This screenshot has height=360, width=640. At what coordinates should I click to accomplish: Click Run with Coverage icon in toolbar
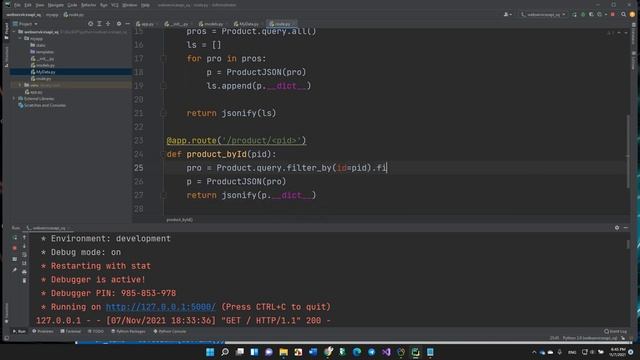[x=591, y=14]
